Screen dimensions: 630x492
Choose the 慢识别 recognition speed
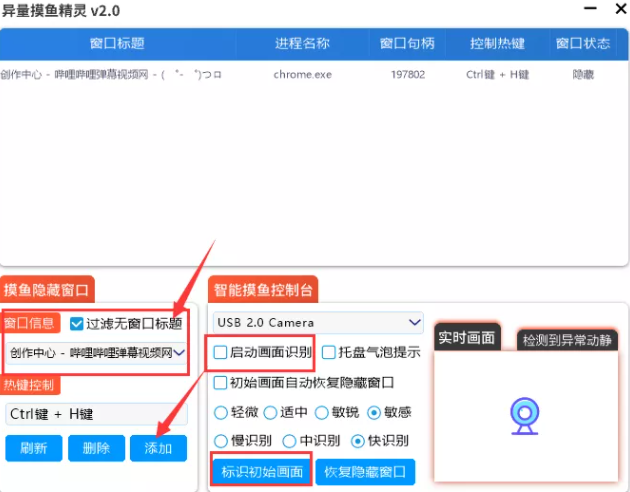click(x=221, y=441)
